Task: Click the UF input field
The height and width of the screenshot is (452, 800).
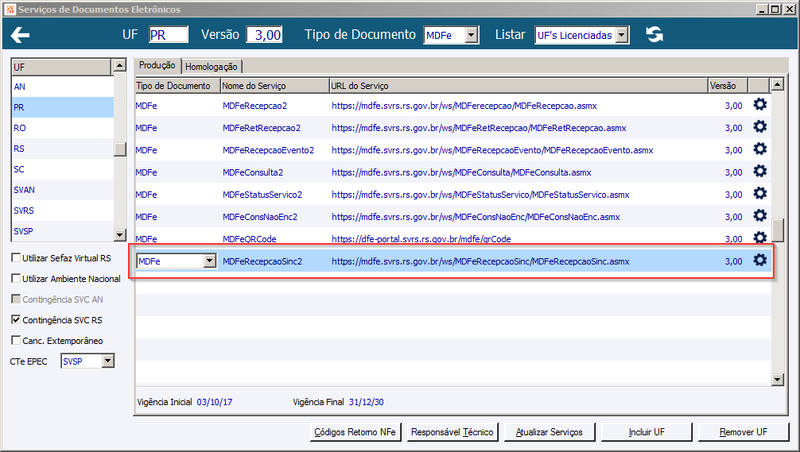Action: (x=168, y=35)
